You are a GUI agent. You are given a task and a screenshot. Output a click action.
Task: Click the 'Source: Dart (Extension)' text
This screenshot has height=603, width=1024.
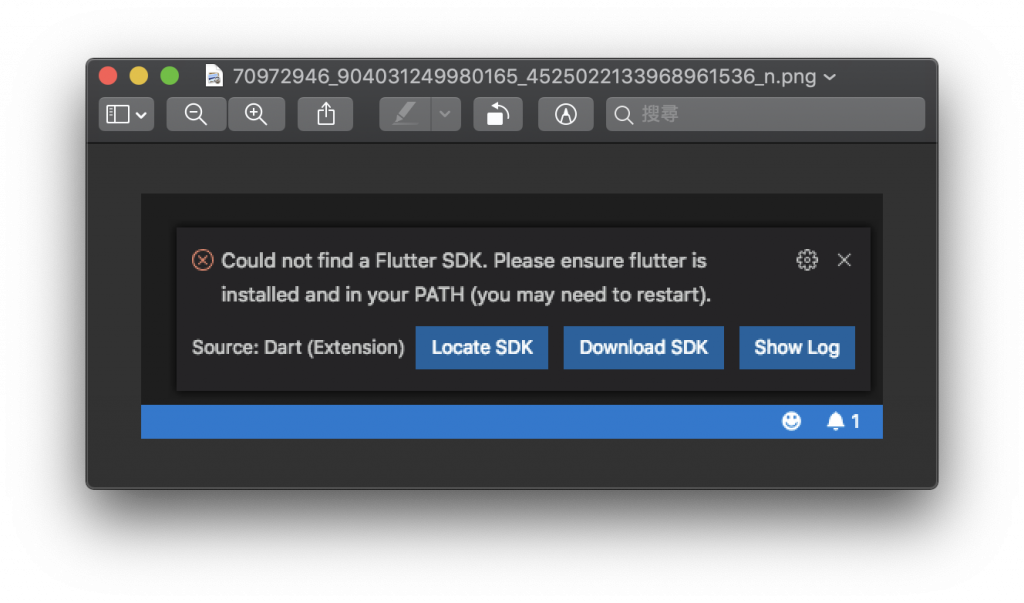pos(298,348)
